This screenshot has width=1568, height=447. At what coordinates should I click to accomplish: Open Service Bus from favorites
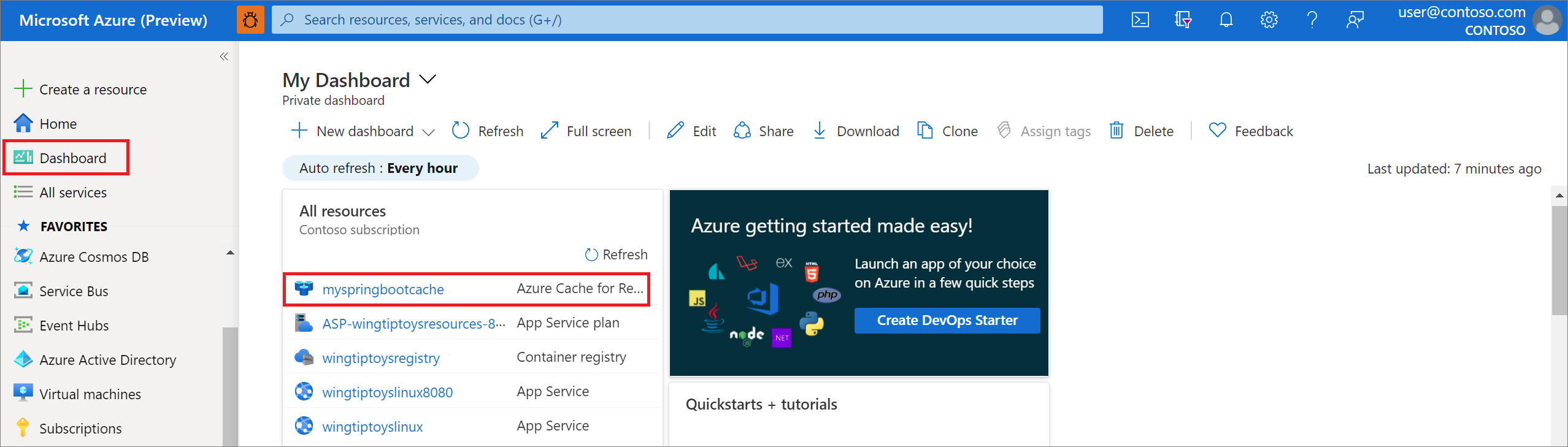coord(74,291)
